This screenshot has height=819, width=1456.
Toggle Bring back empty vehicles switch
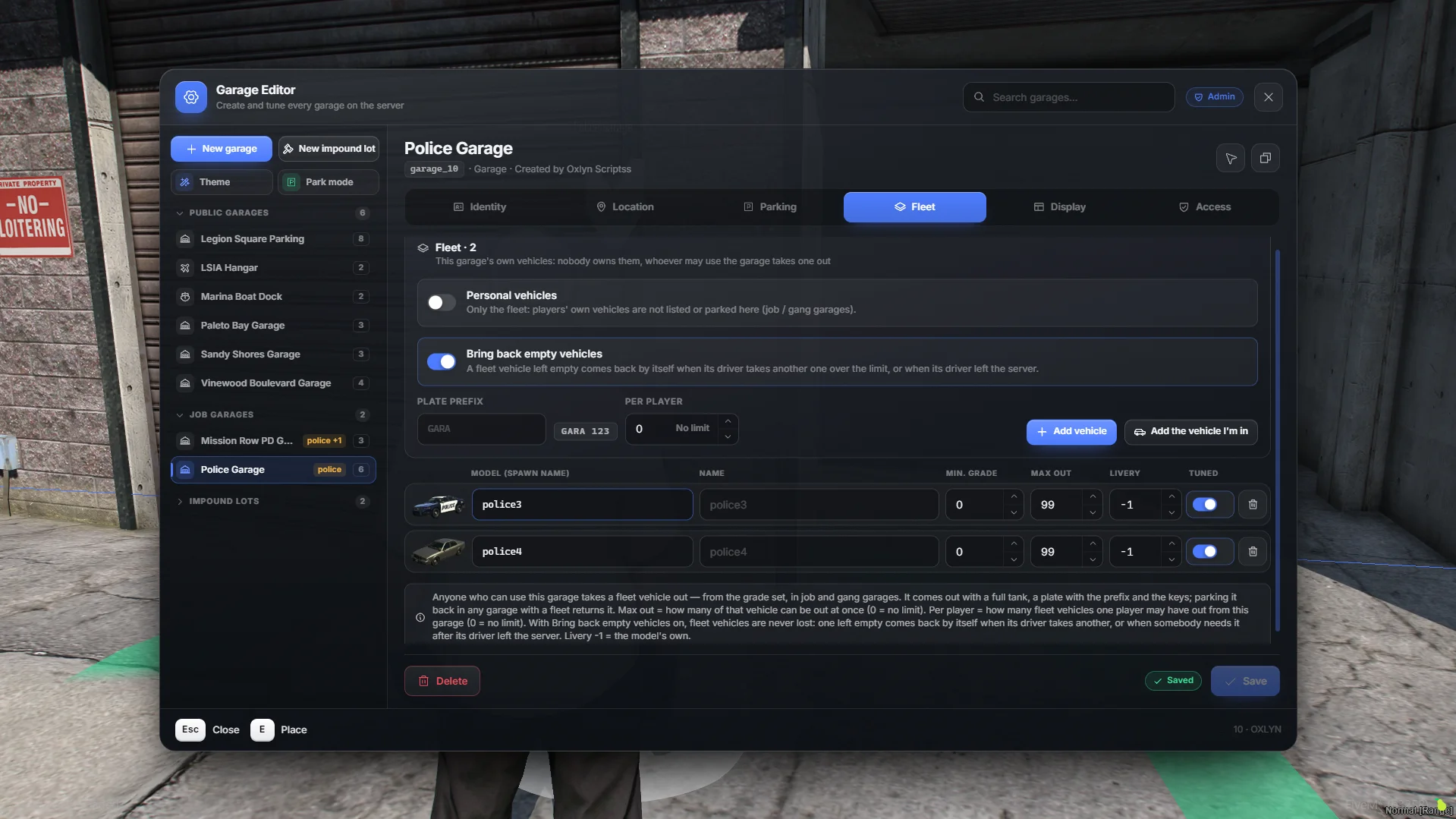coord(442,362)
